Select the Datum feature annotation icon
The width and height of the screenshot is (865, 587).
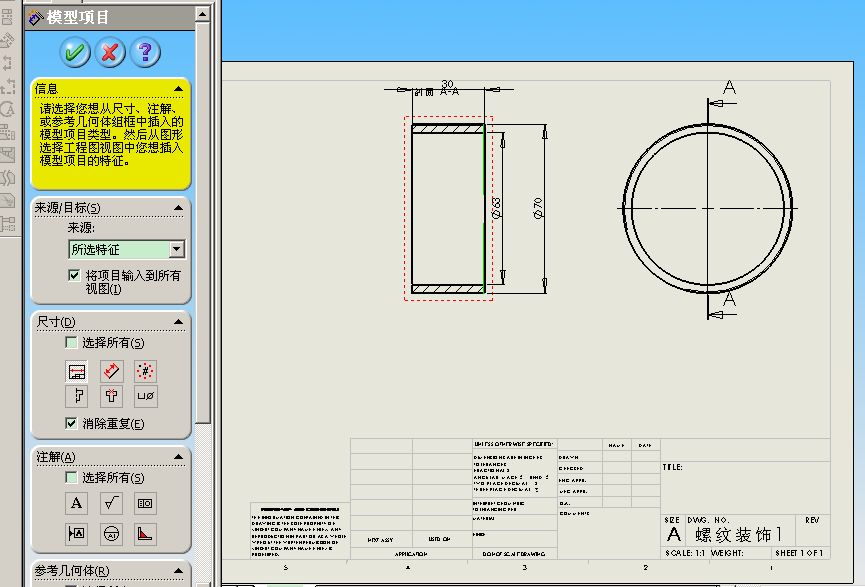pos(77,533)
